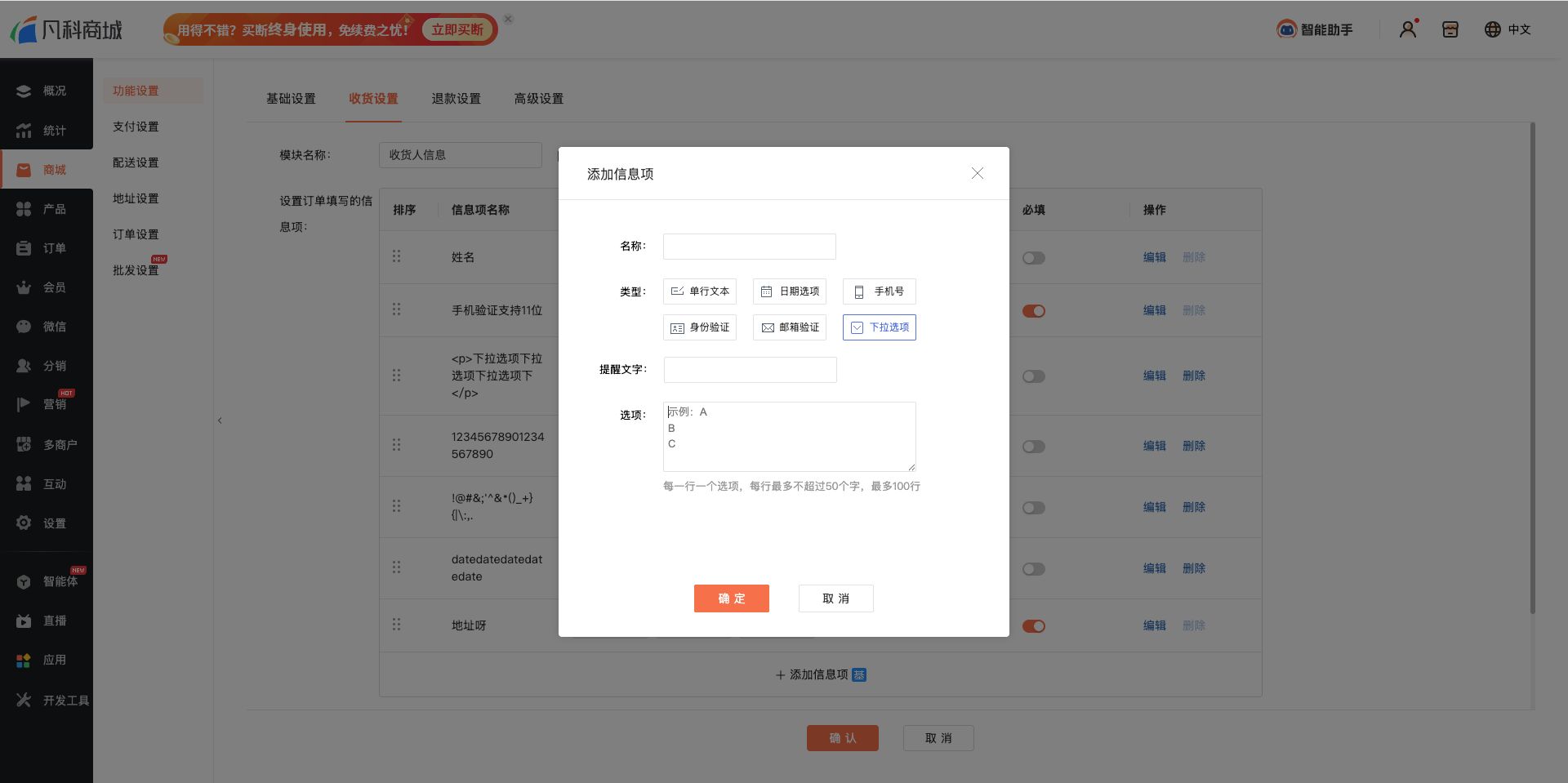Toggle required switch for 姓名 row

tap(1033, 258)
